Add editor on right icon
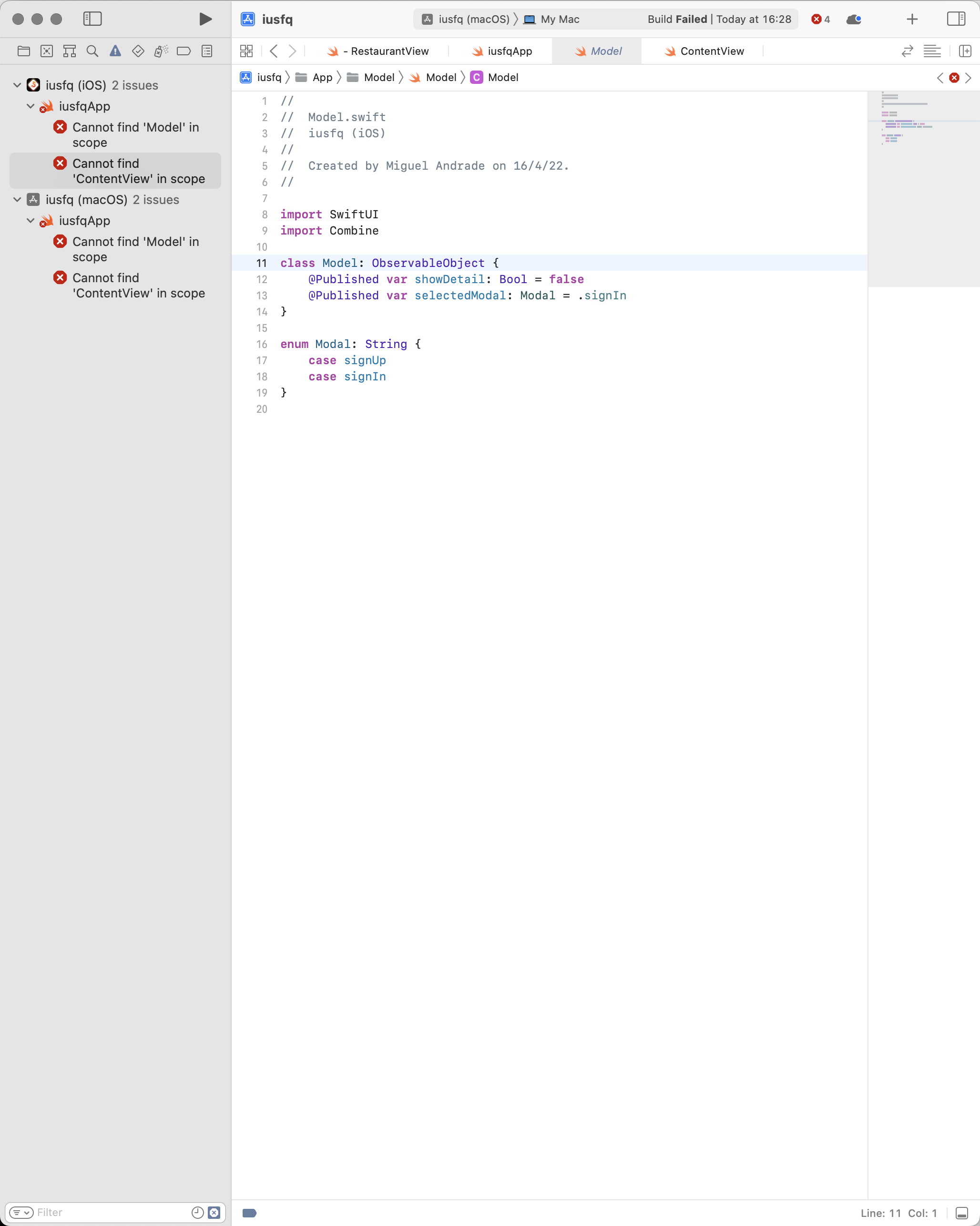The height and width of the screenshot is (1226, 980). pyautogui.click(x=965, y=51)
